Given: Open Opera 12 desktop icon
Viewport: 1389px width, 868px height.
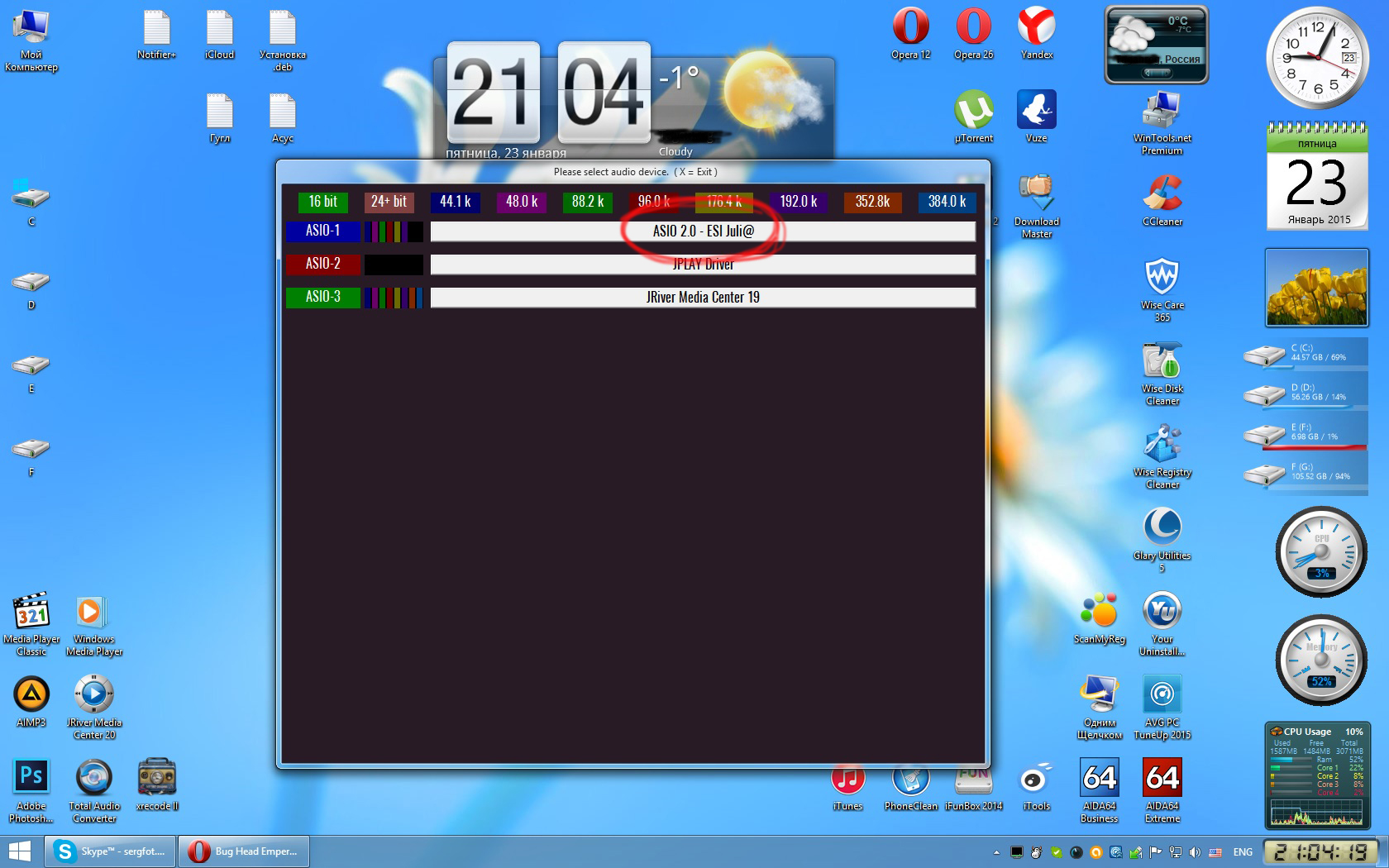Looking at the screenshot, I should (910, 33).
